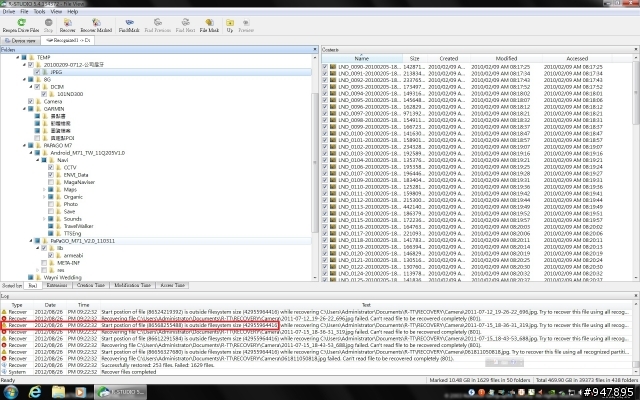Toggle checkbox for MagaNavixer folder
The height and width of the screenshot is (400, 640).
(x=51, y=182)
